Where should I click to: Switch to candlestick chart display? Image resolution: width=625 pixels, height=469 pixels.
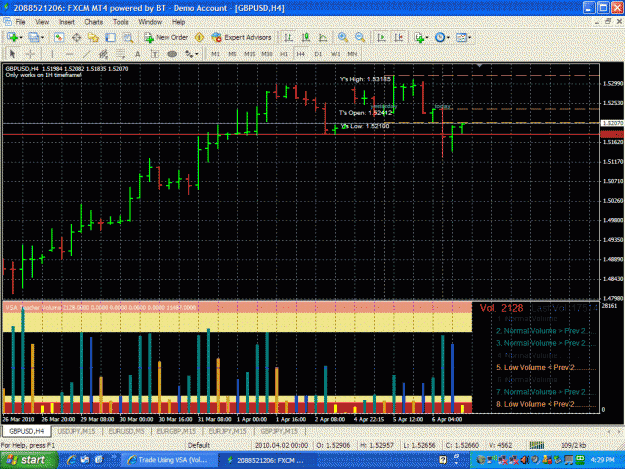pos(306,37)
